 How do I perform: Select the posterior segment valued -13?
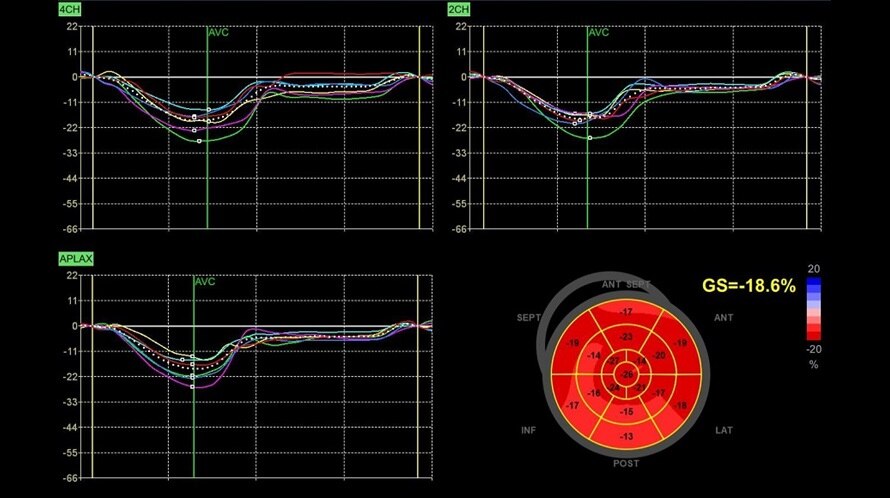pyautogui.click(x=626, y=436)
